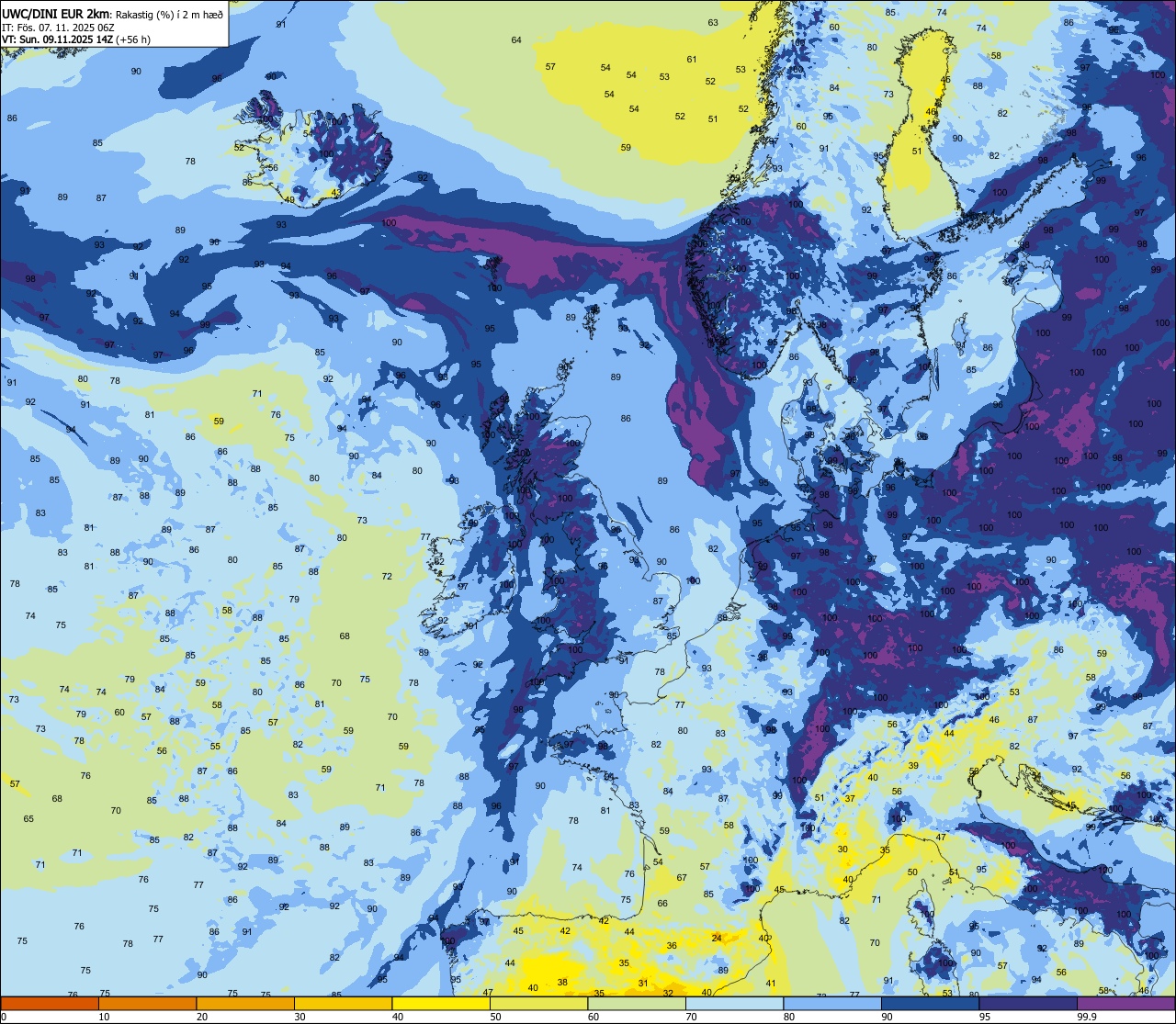Click the 10–20 orange legend swatch

[147, 1003]
